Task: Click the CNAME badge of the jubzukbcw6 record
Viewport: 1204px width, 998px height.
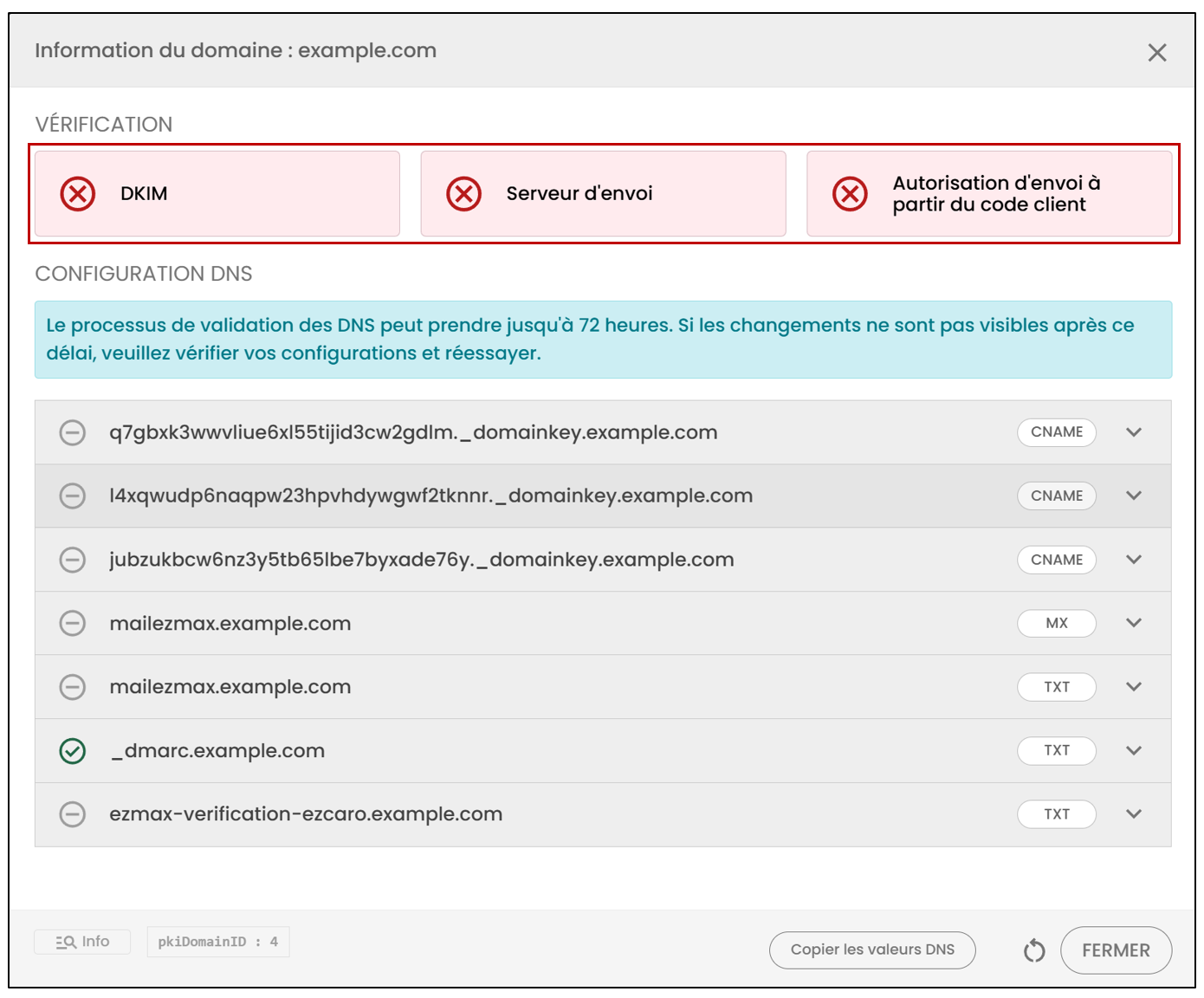Action: point(1057,560)
